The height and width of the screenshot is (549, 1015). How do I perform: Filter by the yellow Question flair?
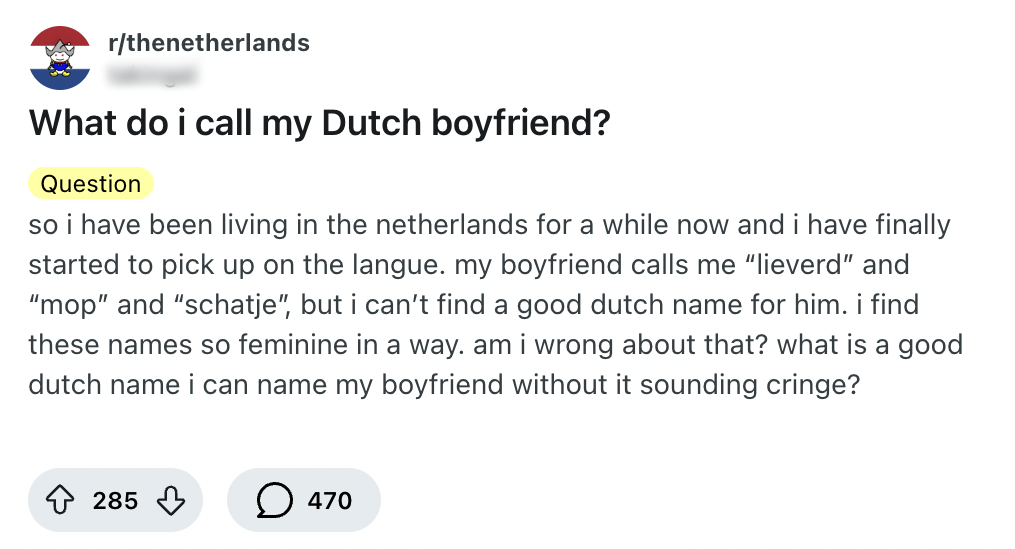point(91,184)
